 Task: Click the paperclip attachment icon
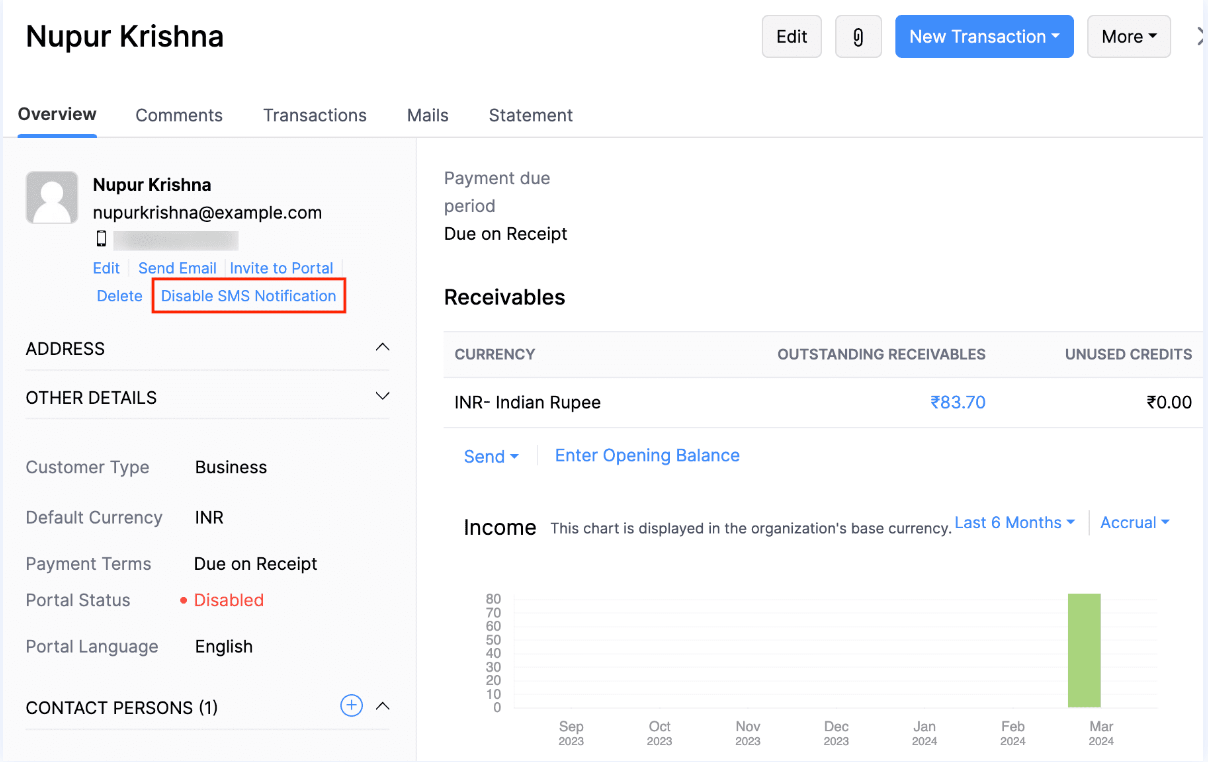coord(858,36)
